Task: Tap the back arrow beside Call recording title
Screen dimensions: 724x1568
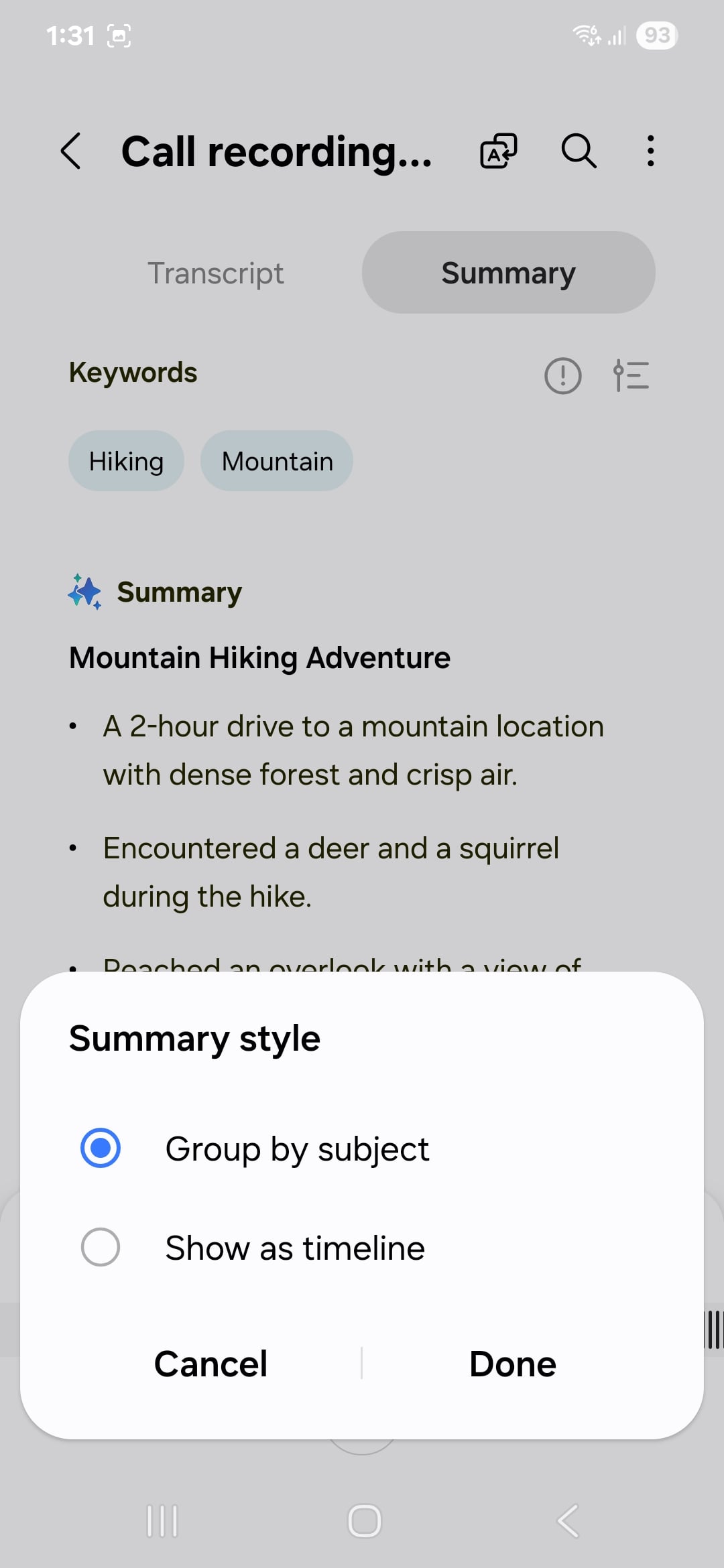Action: click(x=71, y=151)
